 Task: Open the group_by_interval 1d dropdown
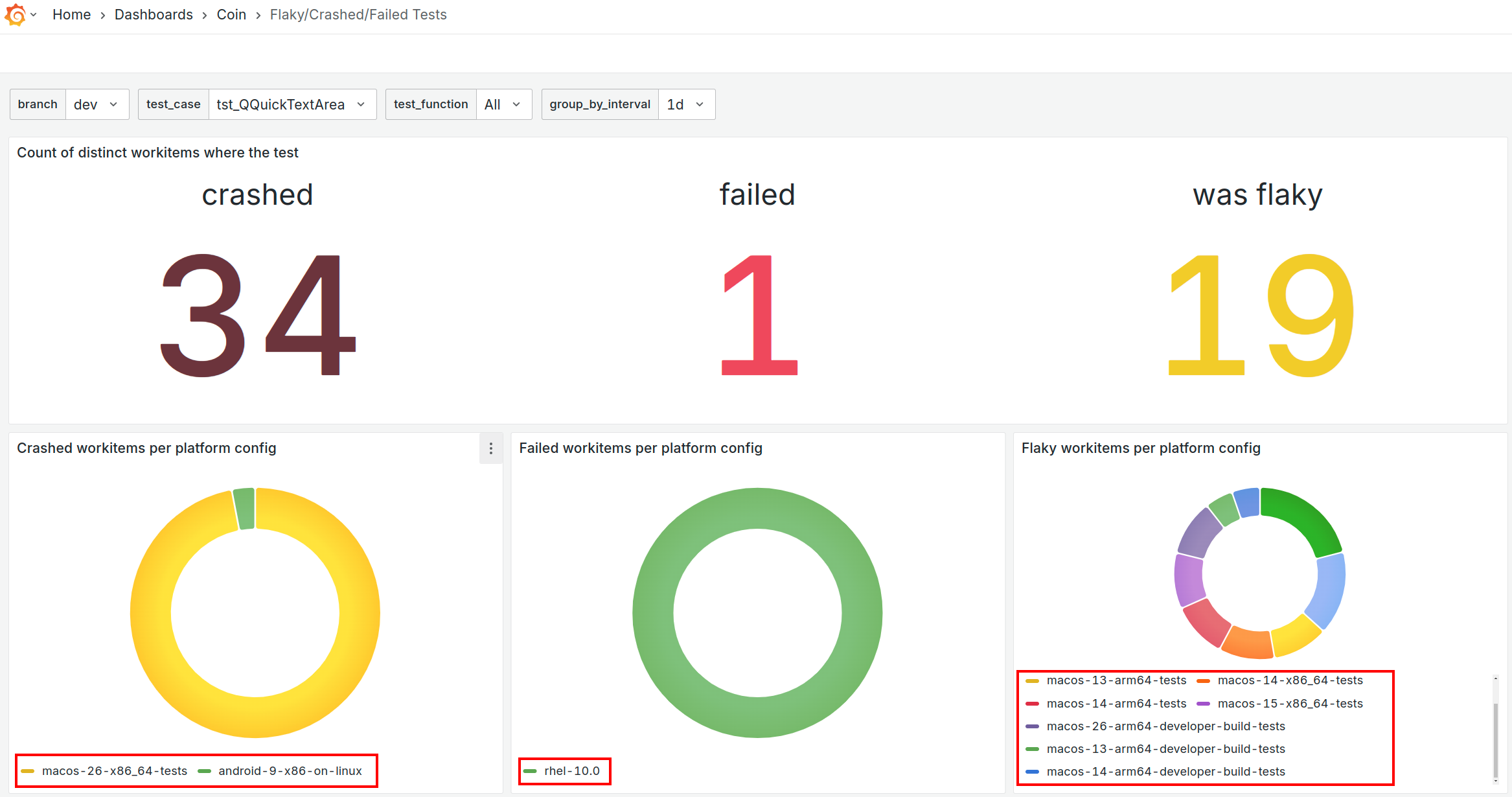coord(685,104)
